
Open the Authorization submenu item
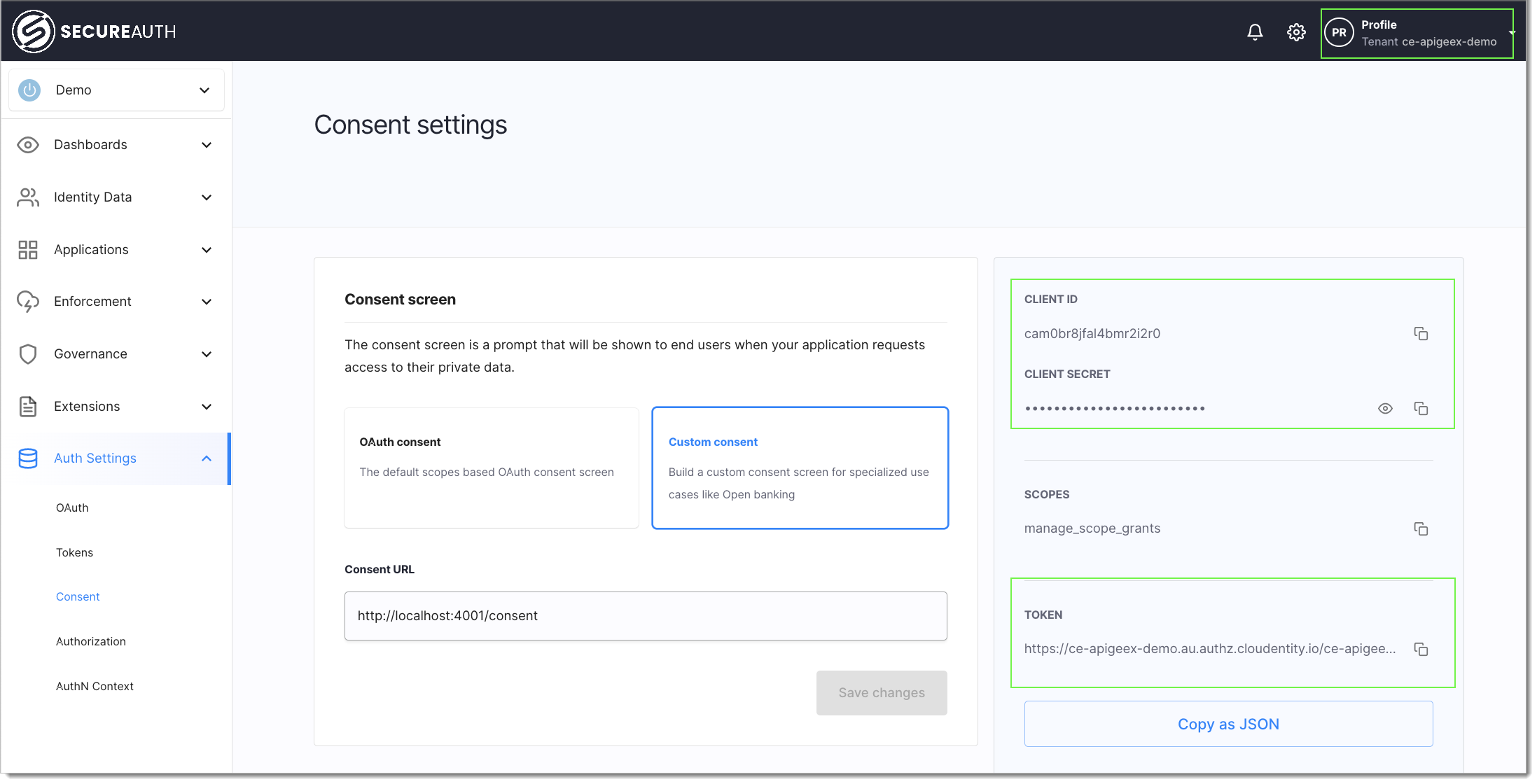tap(91, 641)
